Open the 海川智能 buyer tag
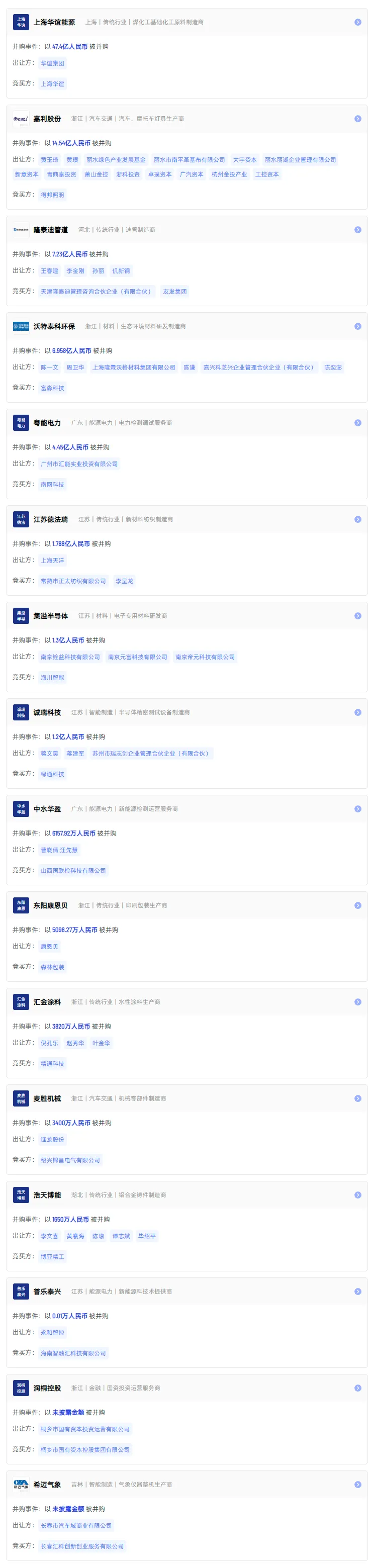Image resolution: width=375 pixels, height=1568 pixels. pos(52,678)
